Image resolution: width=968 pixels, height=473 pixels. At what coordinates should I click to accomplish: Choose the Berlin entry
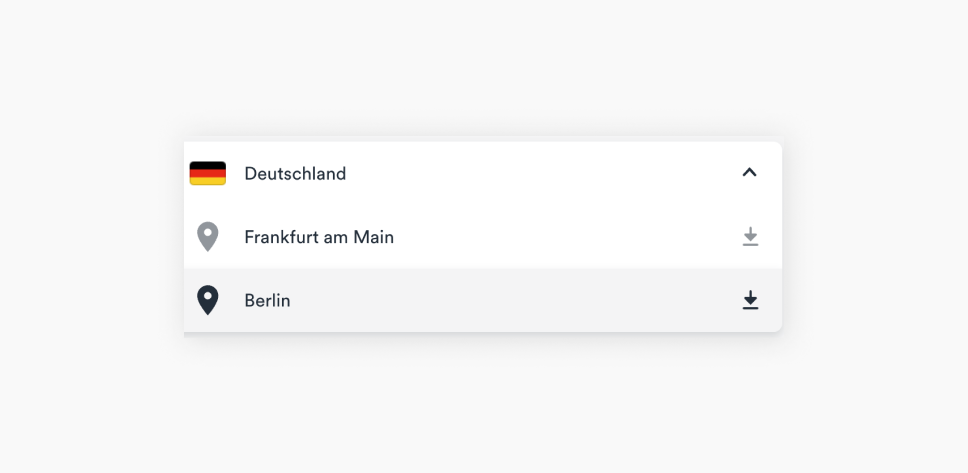click(483, 300)
